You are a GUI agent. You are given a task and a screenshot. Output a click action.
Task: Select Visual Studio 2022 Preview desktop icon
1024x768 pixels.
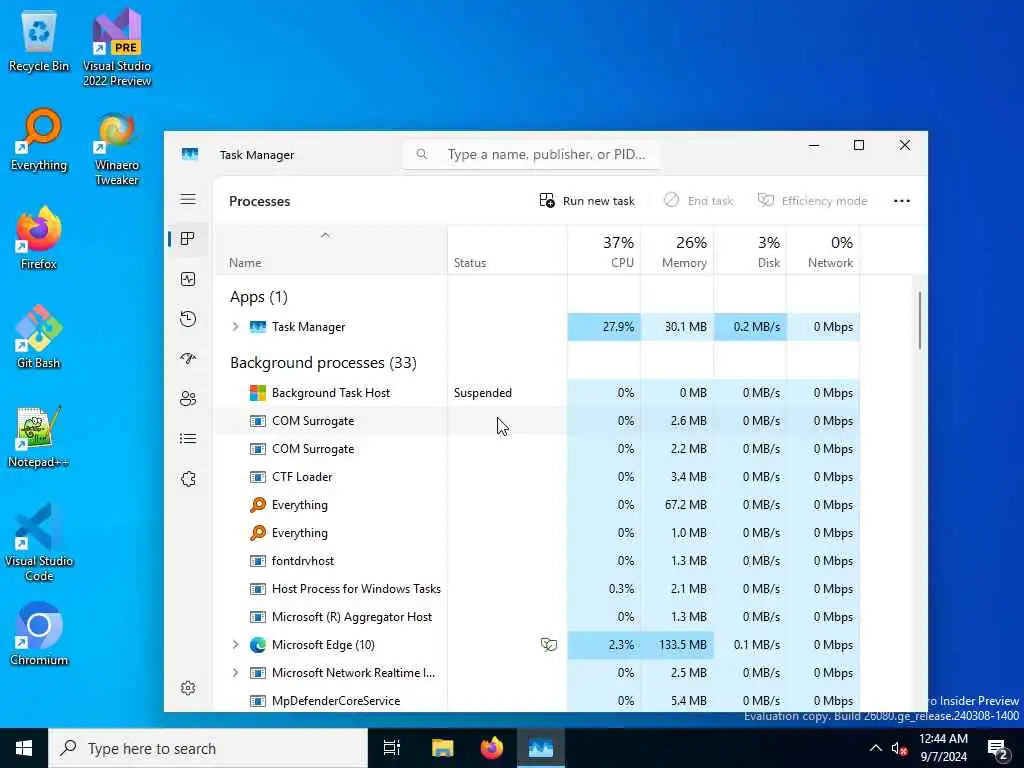117,48
